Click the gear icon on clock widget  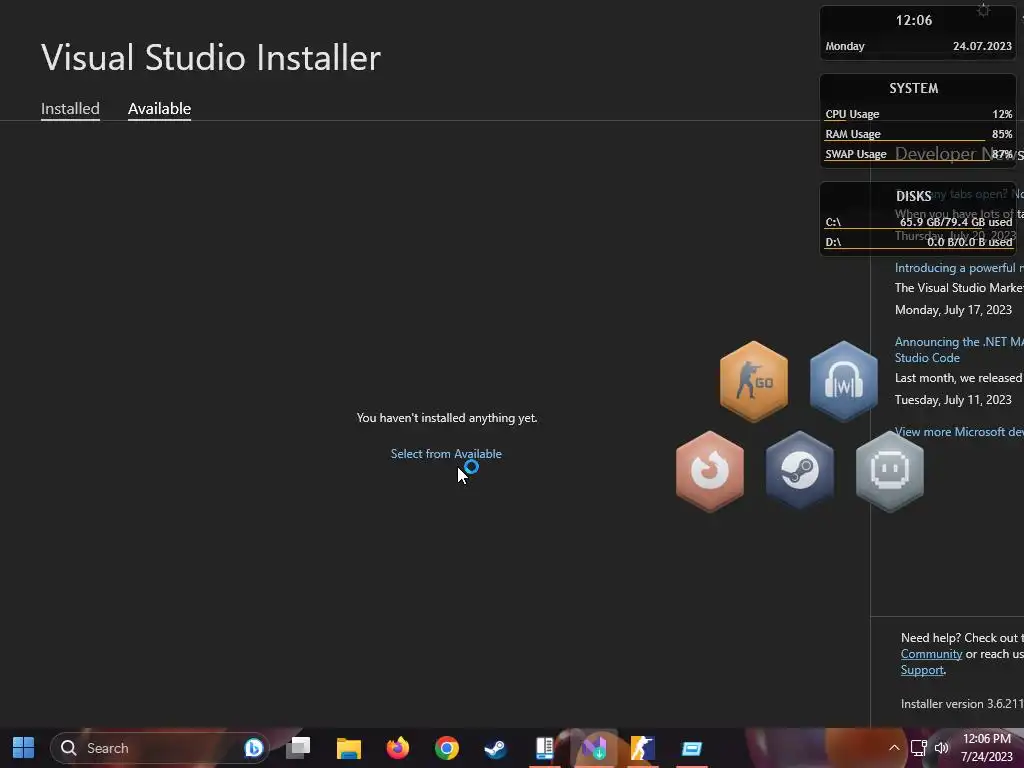(984, 10)
